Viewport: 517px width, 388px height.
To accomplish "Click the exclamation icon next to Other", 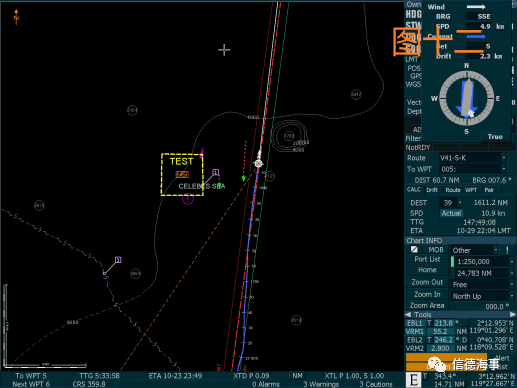I will (507, 250).
